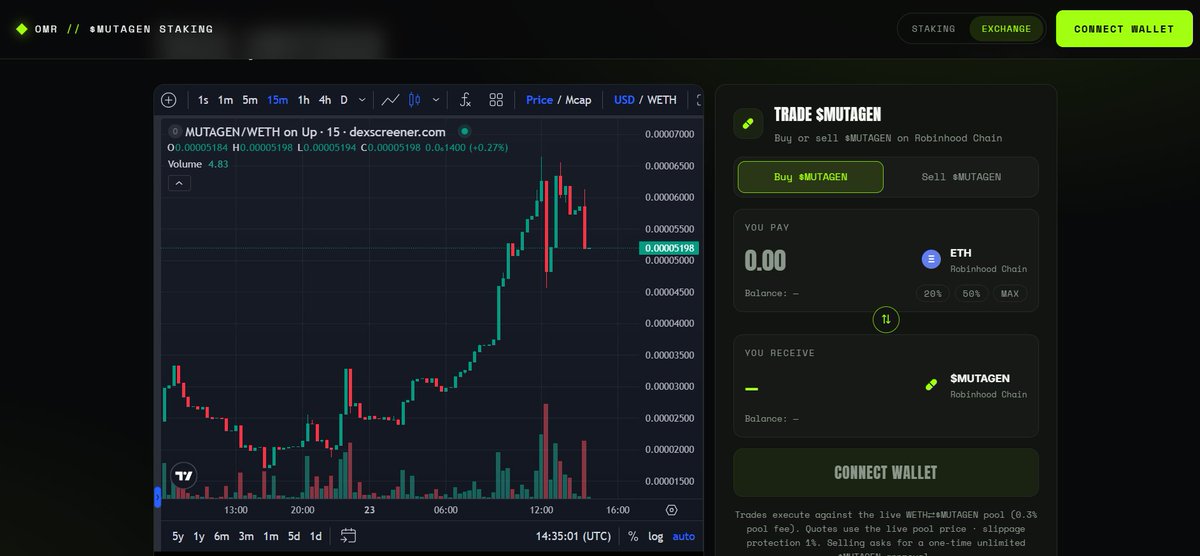The width and height of the screenshot is (1200, 556).
Task: Set chart range to 5d
Action: (x=294, y=536)
